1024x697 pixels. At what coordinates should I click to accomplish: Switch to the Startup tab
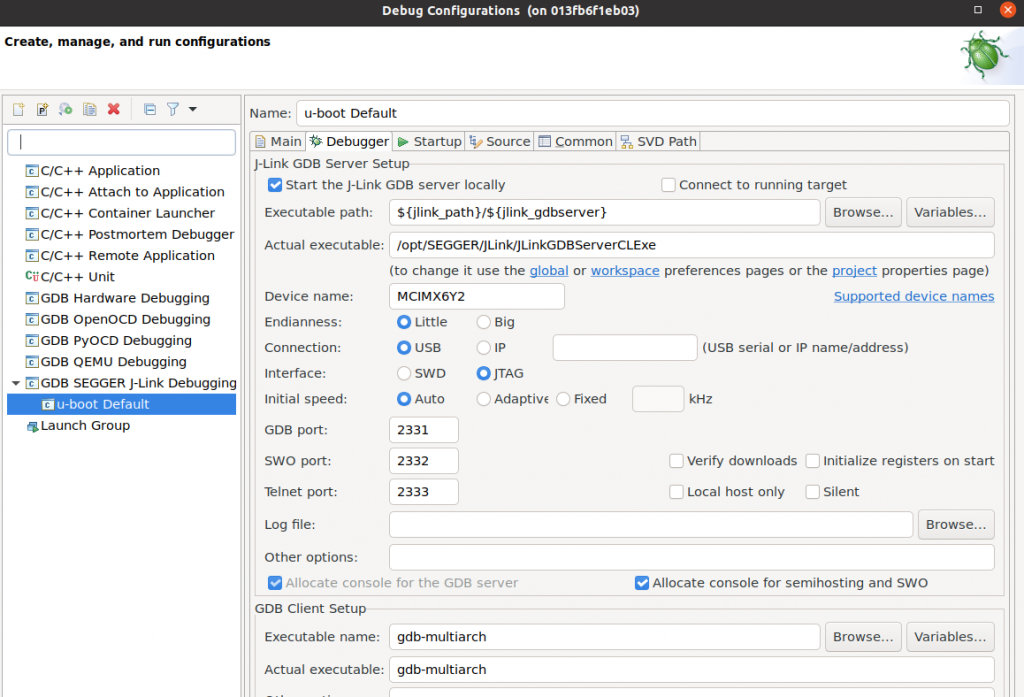tap(428, 141)
